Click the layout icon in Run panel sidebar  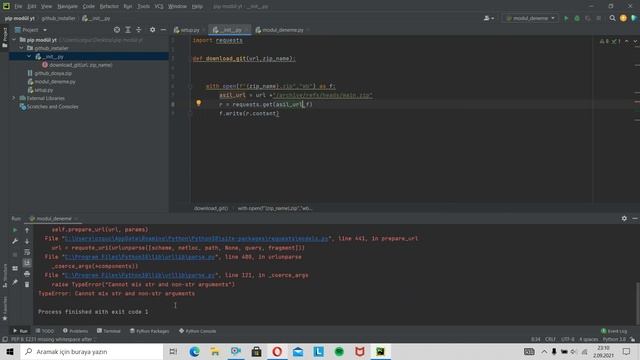(x=15, y=268)
